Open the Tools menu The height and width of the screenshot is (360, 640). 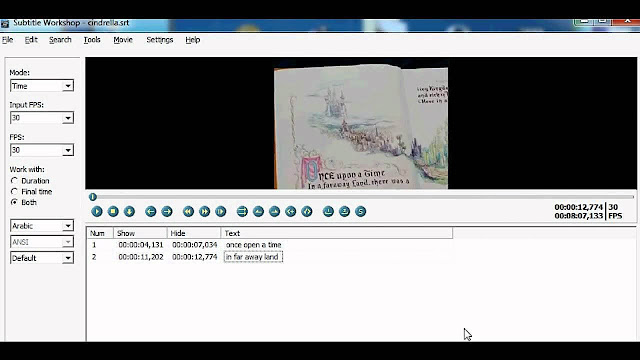(92, 40)
